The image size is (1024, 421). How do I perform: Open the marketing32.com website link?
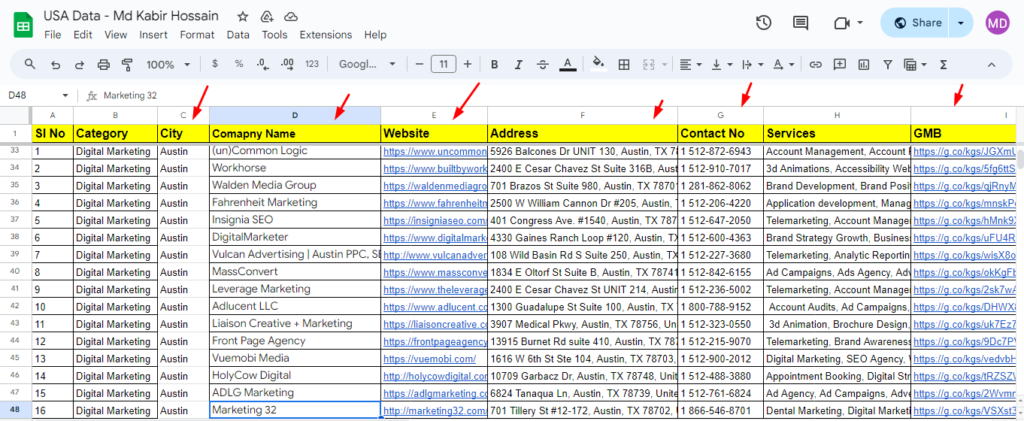pyautogui.click(x=435, y=411)
